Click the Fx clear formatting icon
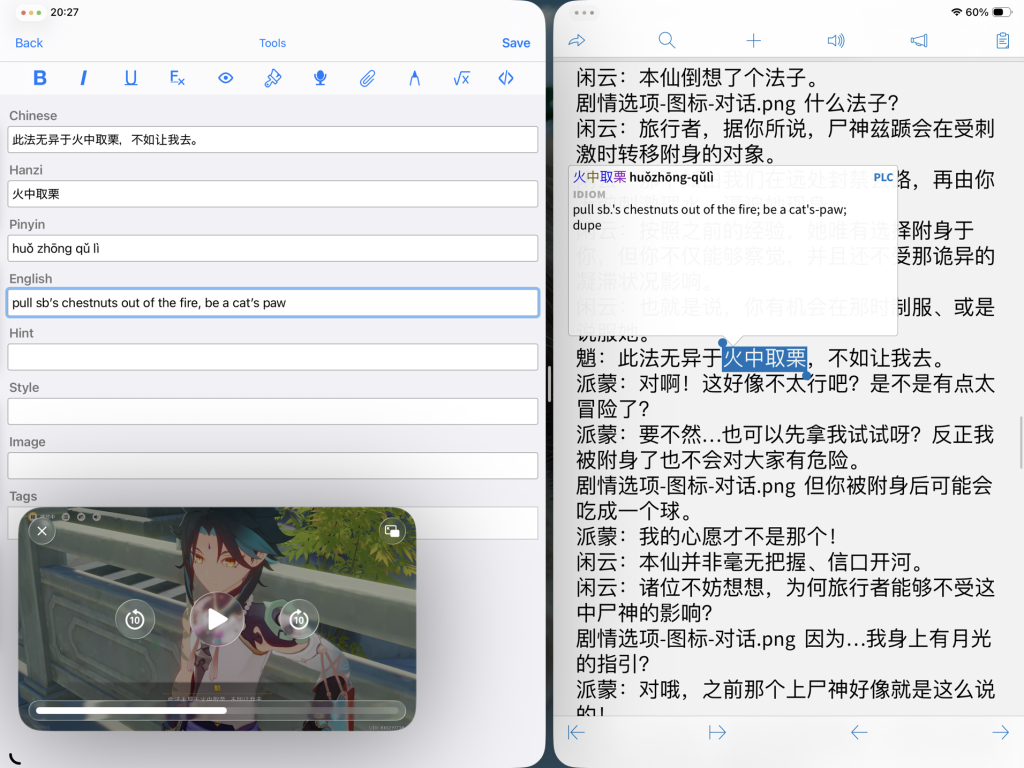Screen dimensions: 1024x768 (x=176, y=78)
